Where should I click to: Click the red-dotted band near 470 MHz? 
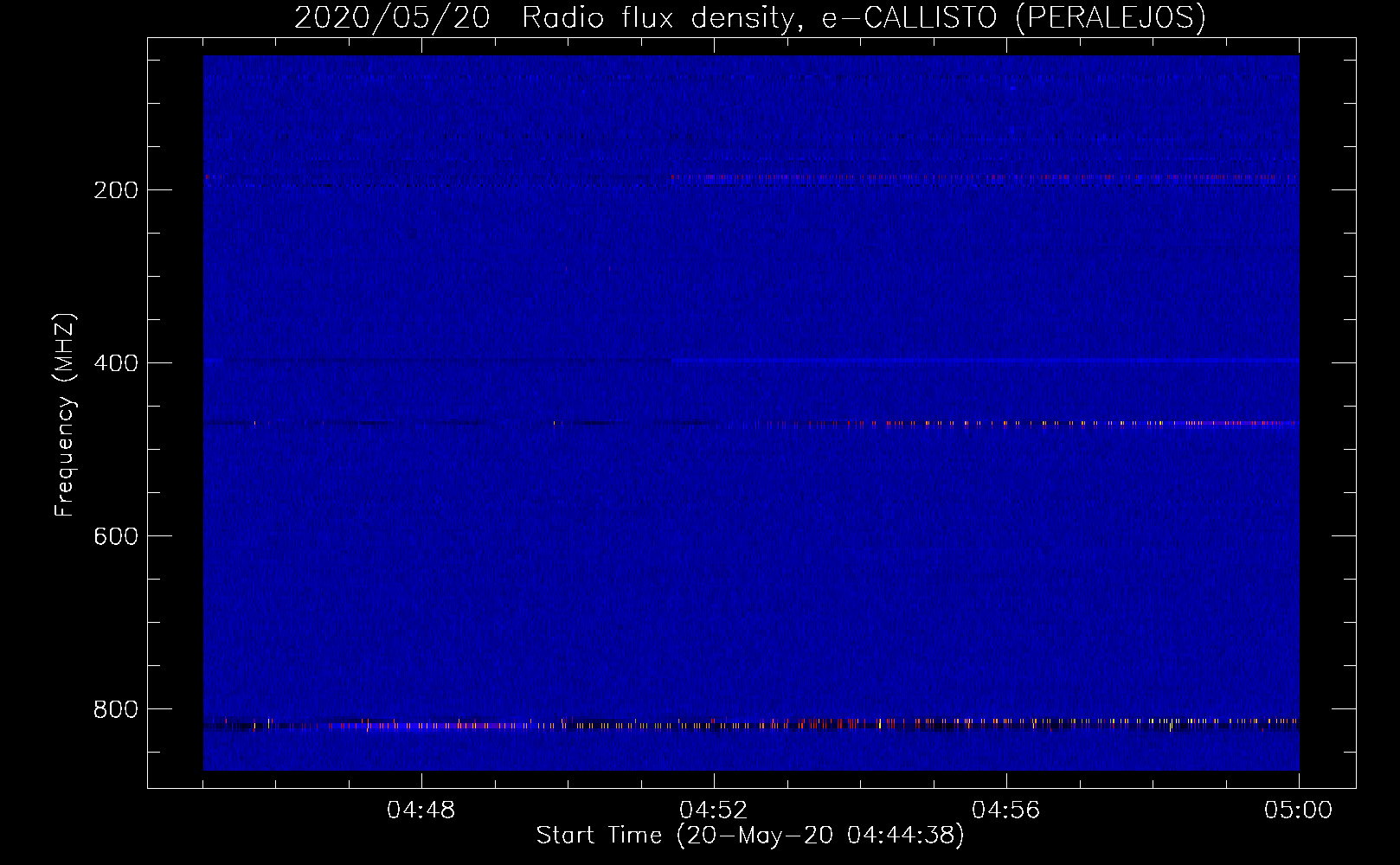click(x=751, y=424)
